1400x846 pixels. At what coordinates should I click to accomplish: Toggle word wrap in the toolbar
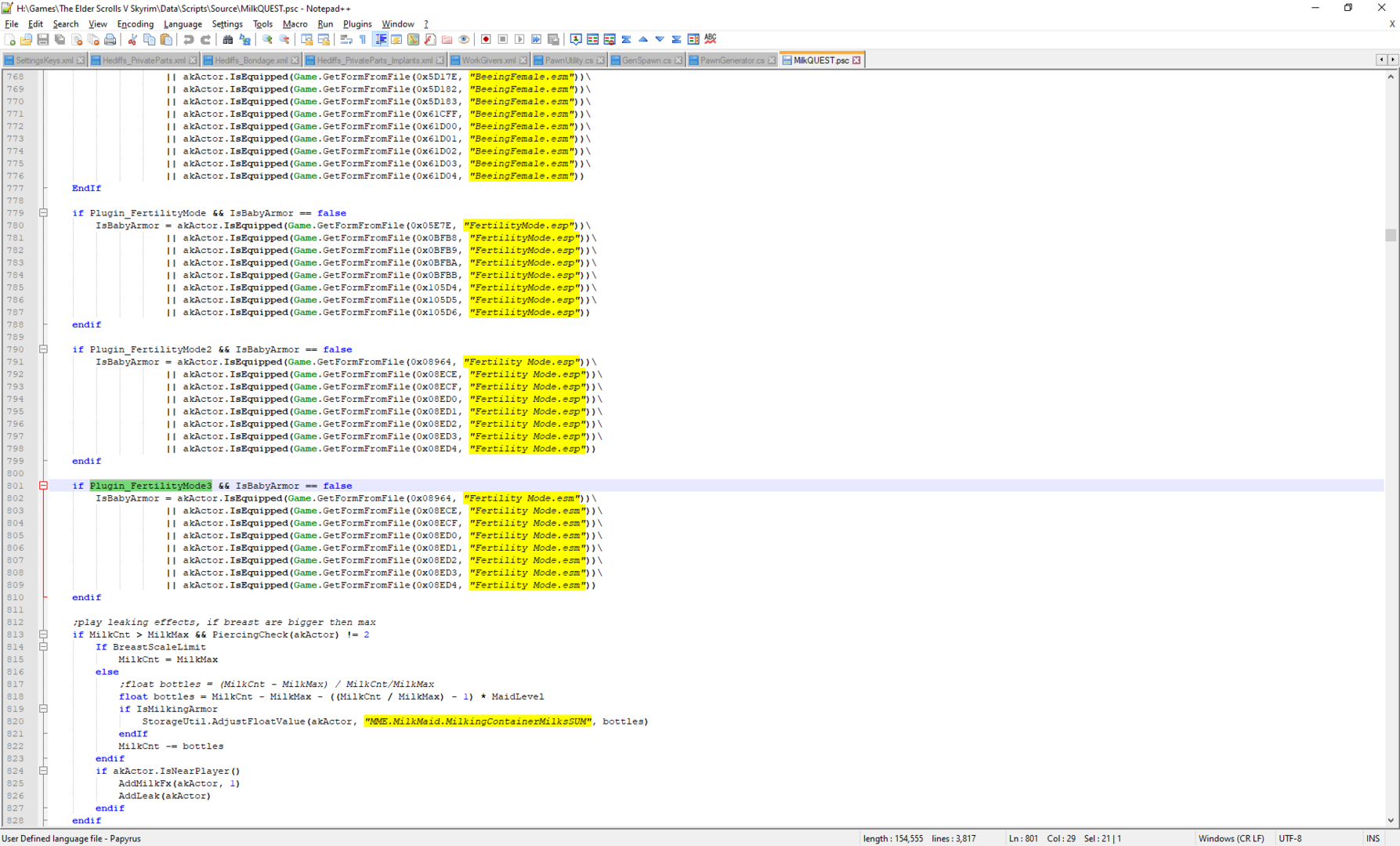click(x=345, y=39)
